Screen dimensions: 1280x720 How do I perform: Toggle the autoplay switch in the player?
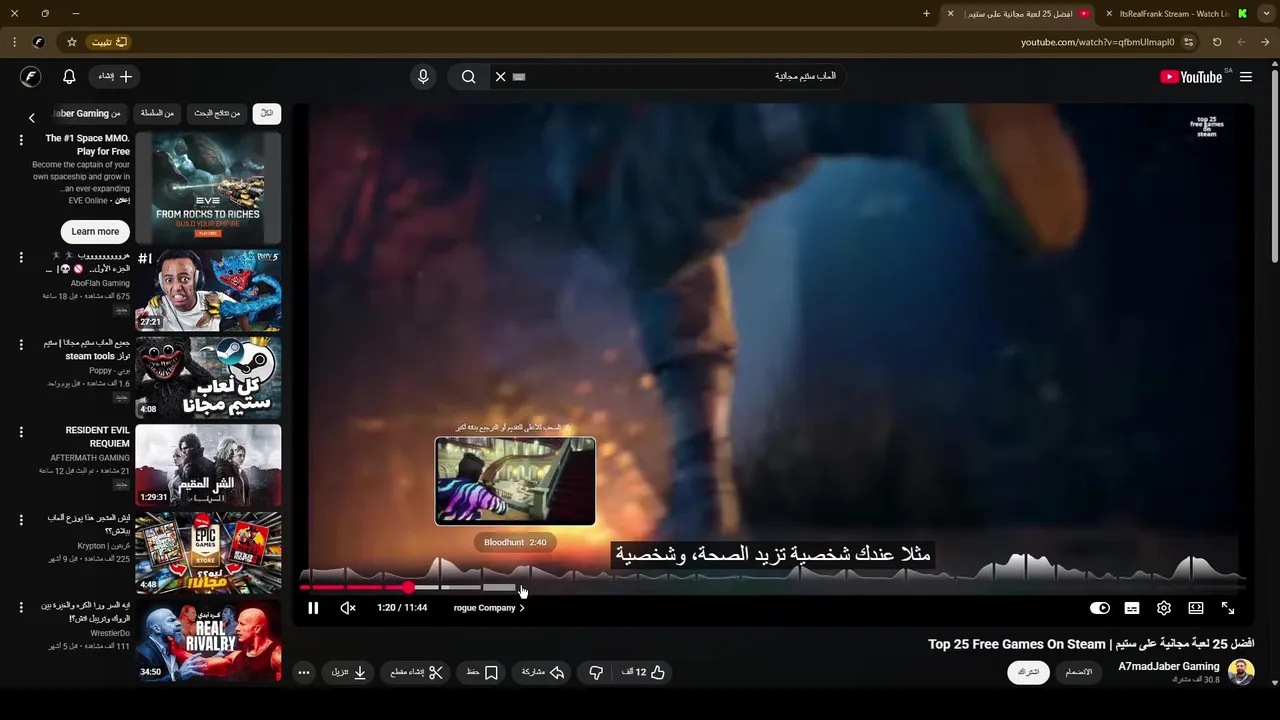(1100, 608)
